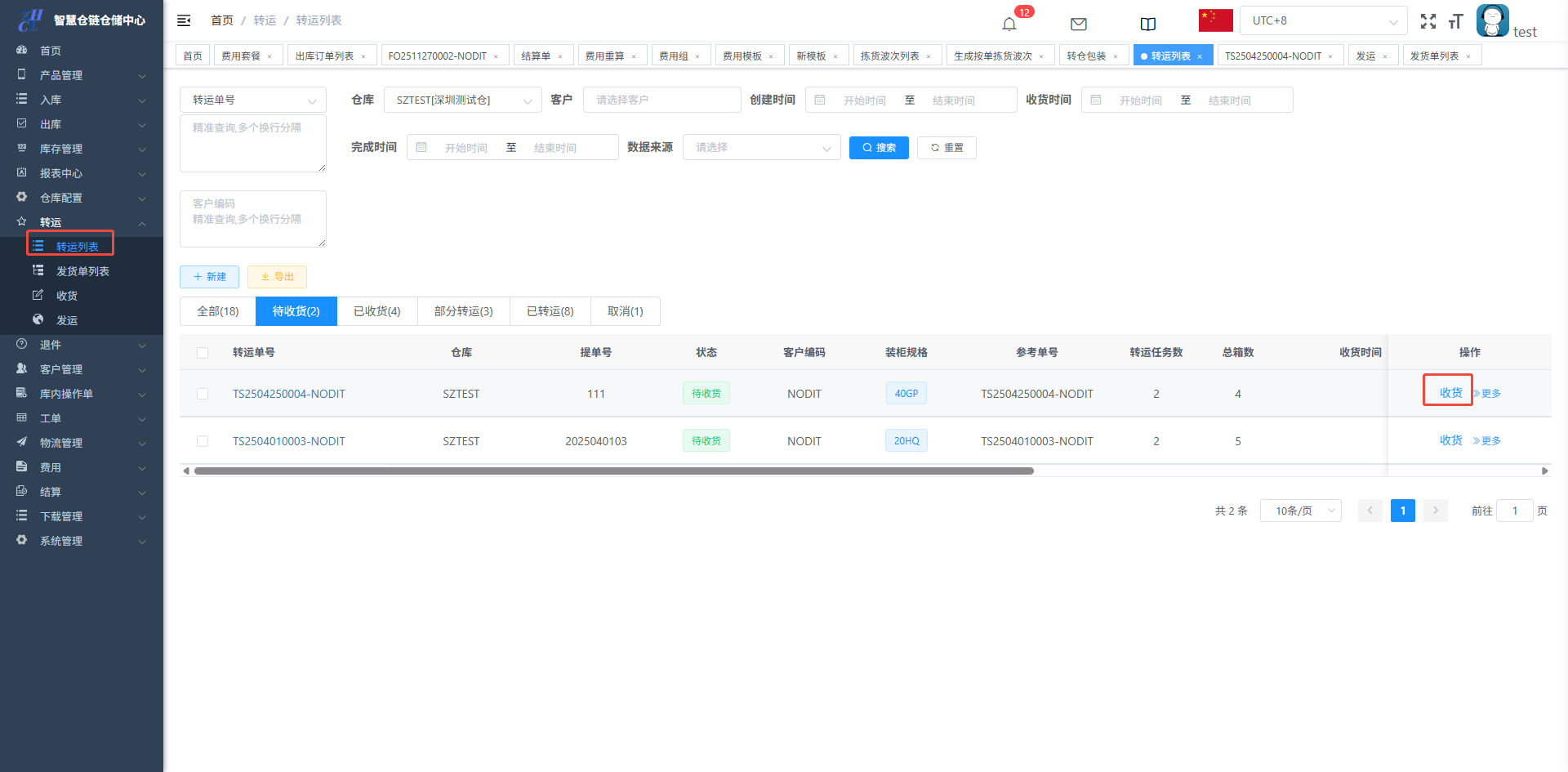The image size is (1568, 772).
Task: Expand the 库存管理 sidebar menu
Action: 82,149
